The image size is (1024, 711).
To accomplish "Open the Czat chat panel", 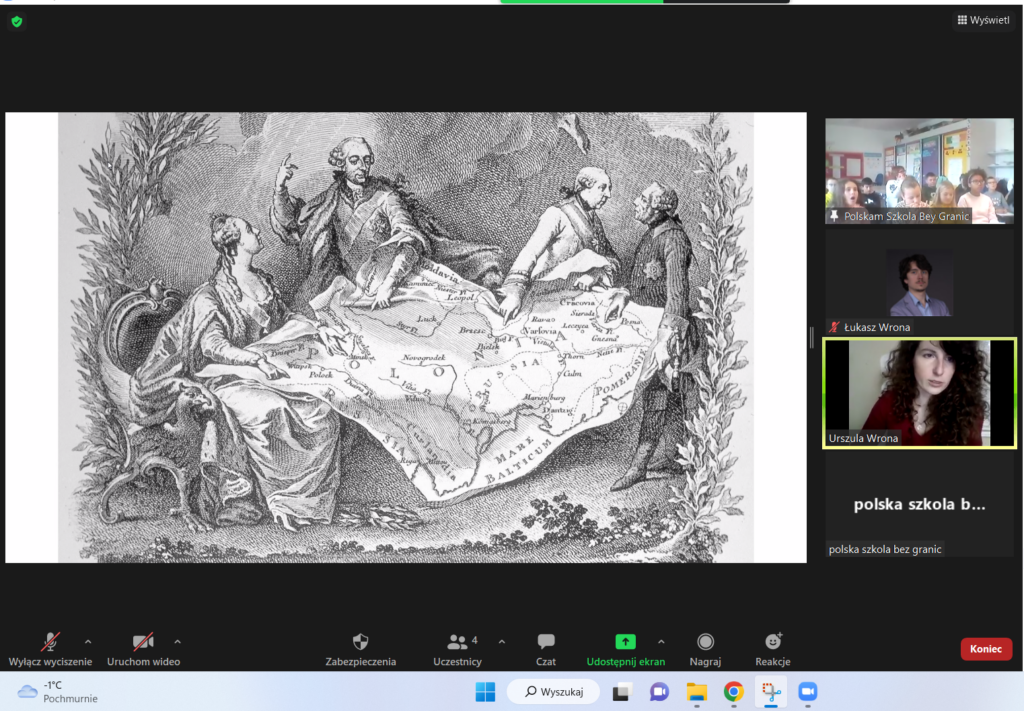I will tap(545, 648).
